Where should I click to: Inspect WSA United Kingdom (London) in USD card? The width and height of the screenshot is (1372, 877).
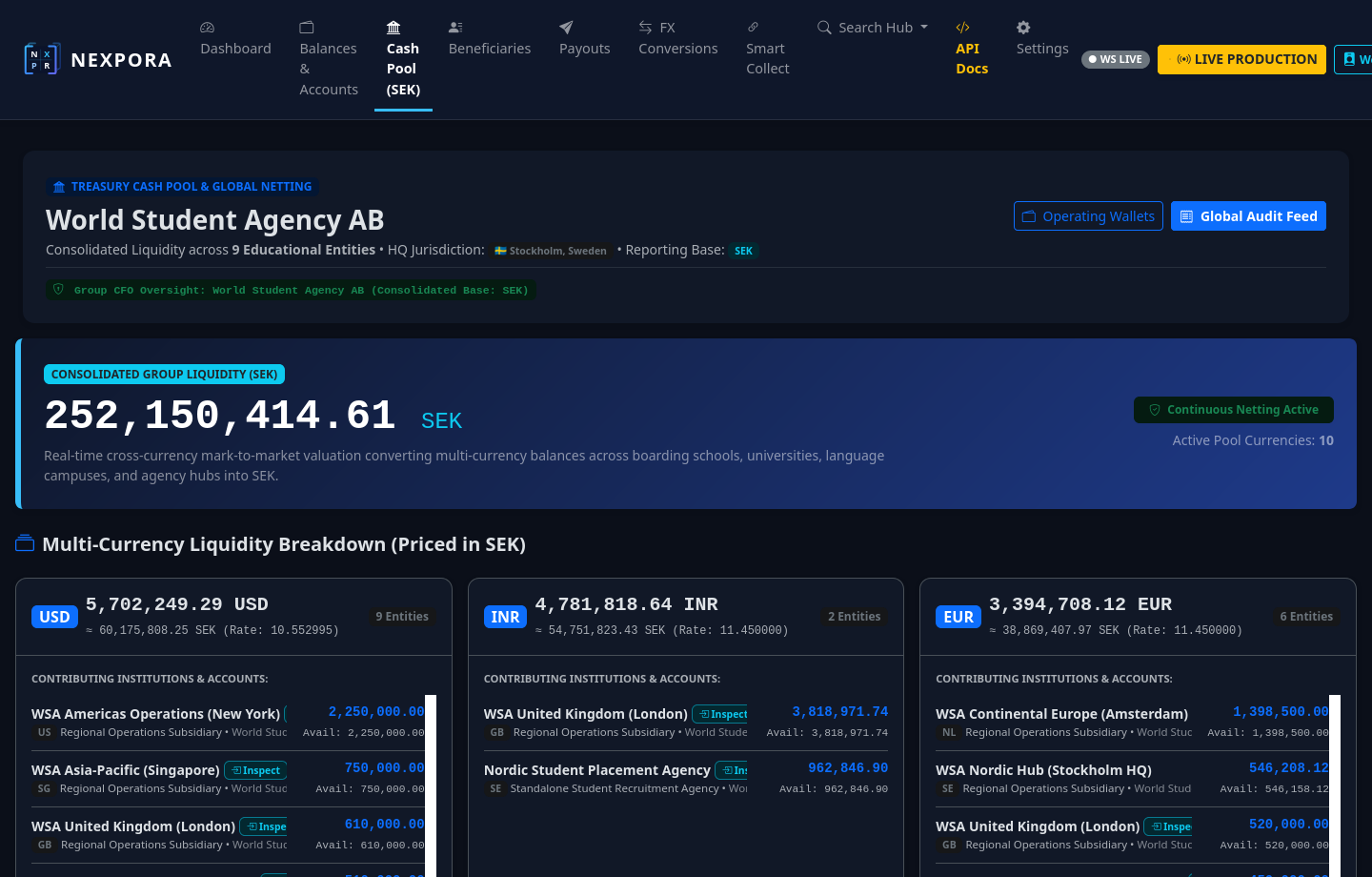point(263,826)
